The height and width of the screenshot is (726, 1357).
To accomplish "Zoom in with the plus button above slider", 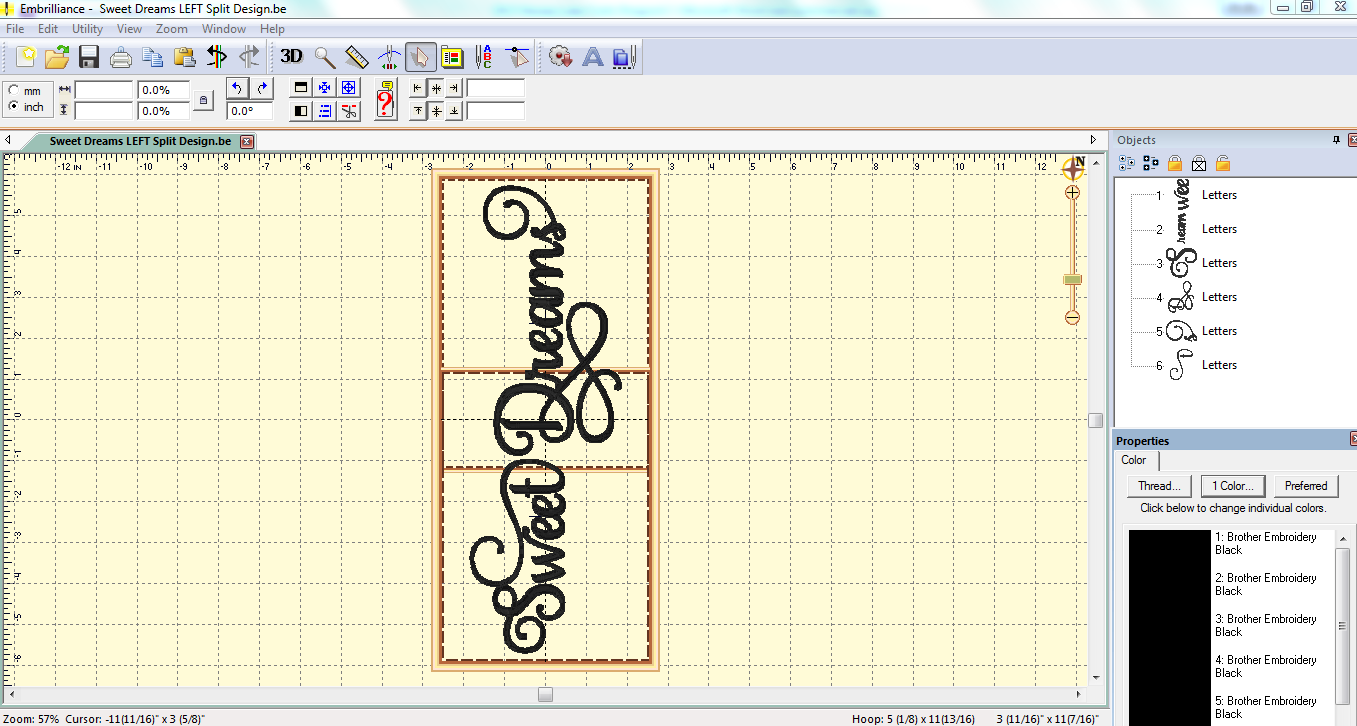I will (1072, 192).
